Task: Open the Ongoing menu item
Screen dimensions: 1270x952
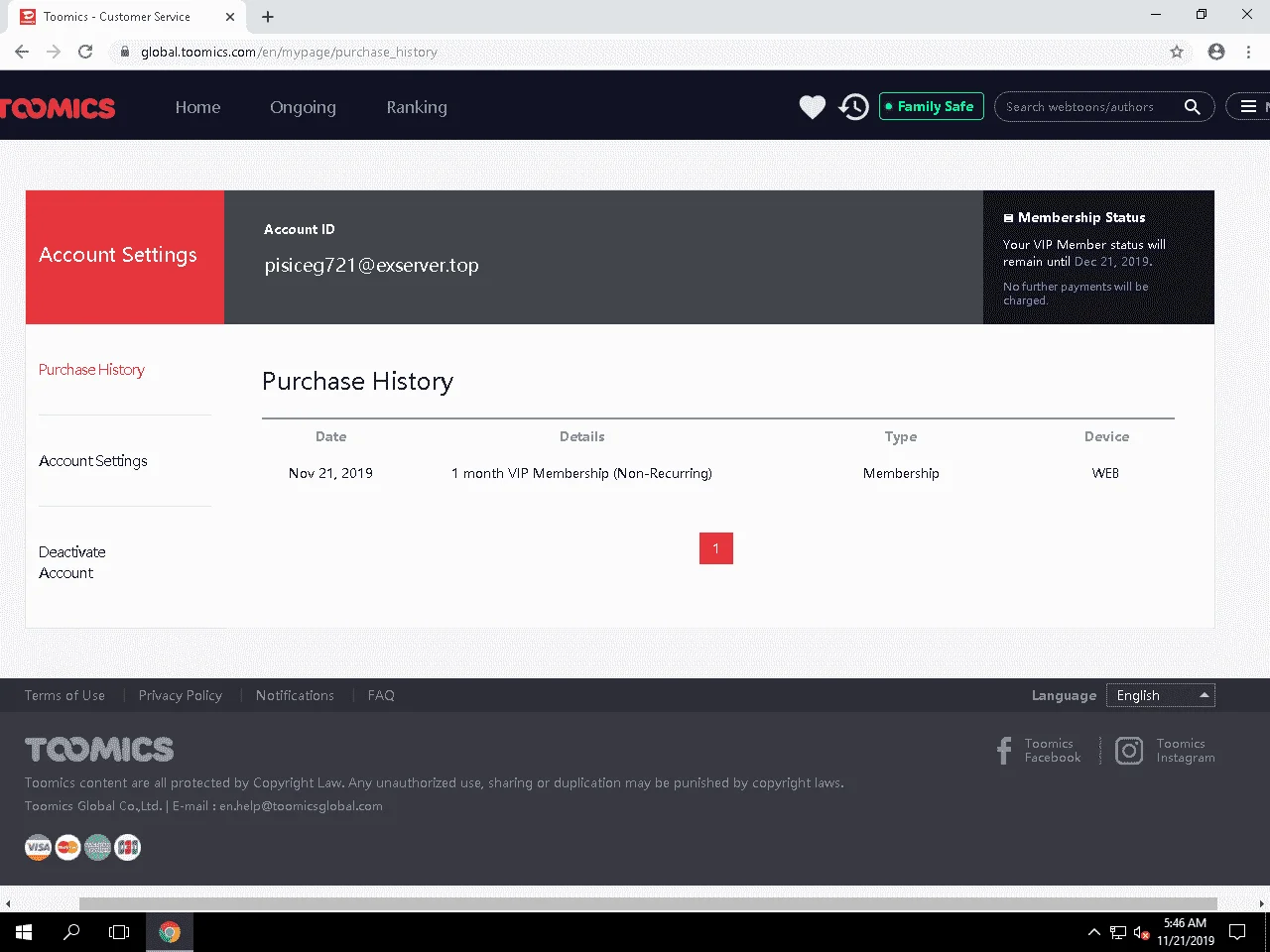Action: [303, 107]
